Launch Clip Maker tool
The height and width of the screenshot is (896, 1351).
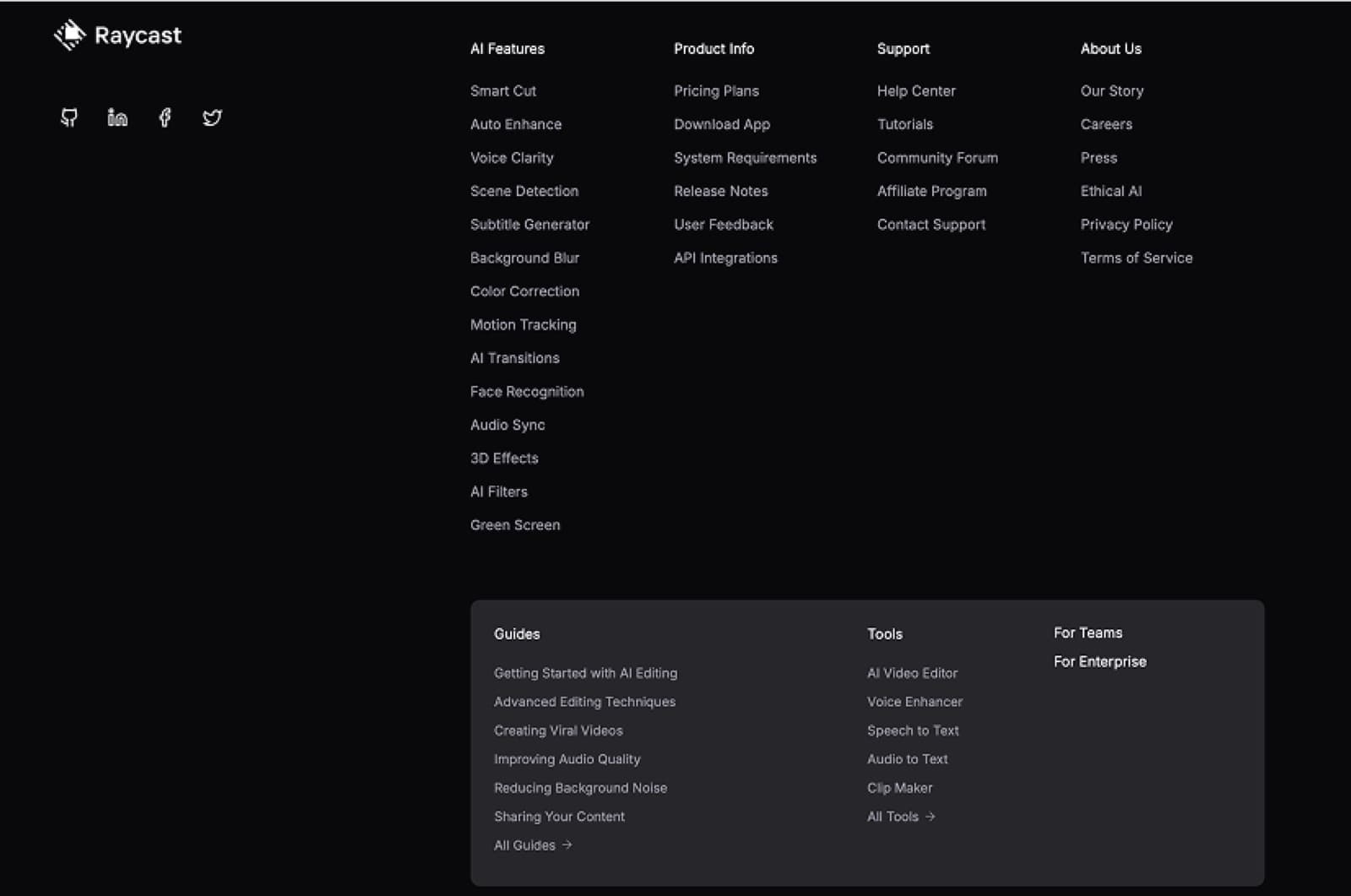pos(899,788)
